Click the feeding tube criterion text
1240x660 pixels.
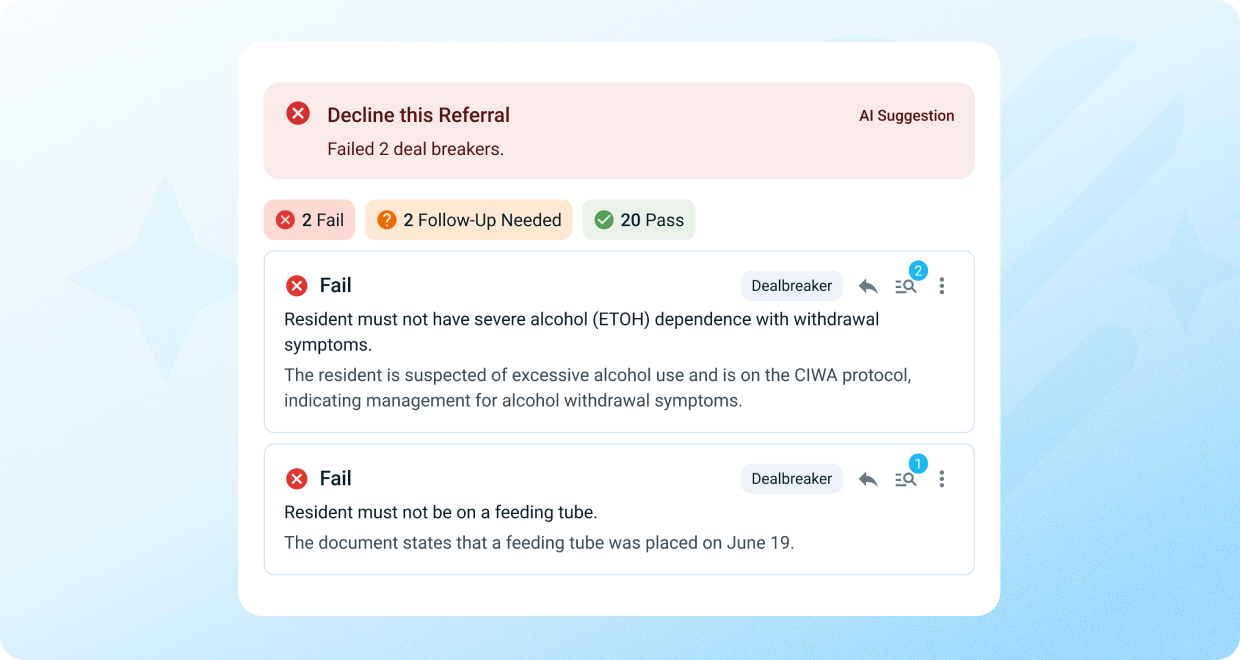click(x=441, y=512)
